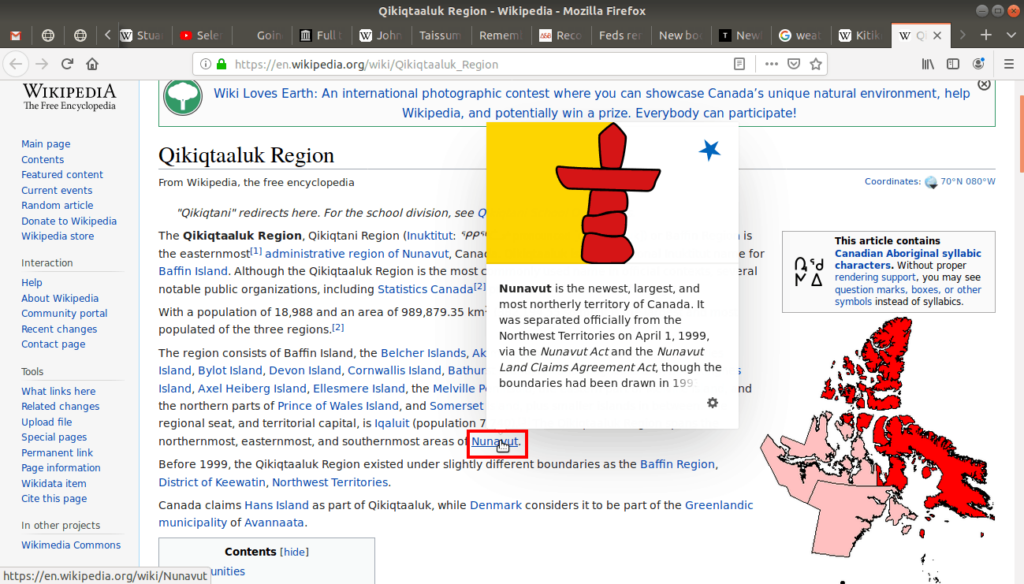This screenshot has height=584, width=1024.
Task: Open the 'Baffin Region' link
Action: coord(677,464)
